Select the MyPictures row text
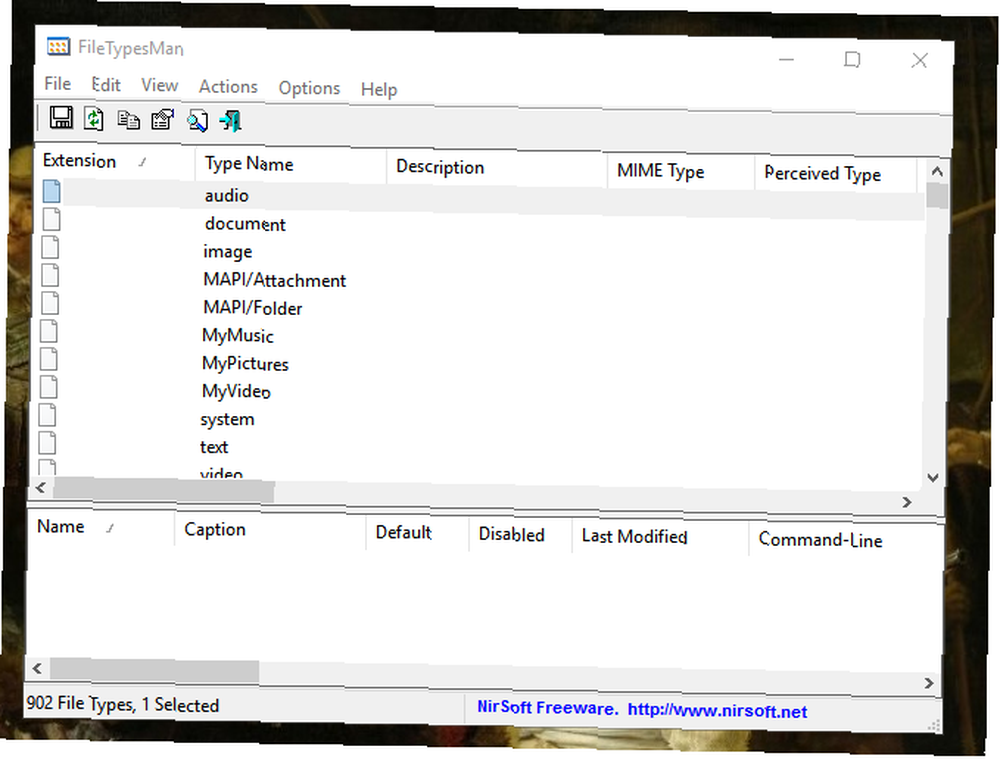Screen dimensions: 1000x759 pyautogui.click(x=245, y=364)
